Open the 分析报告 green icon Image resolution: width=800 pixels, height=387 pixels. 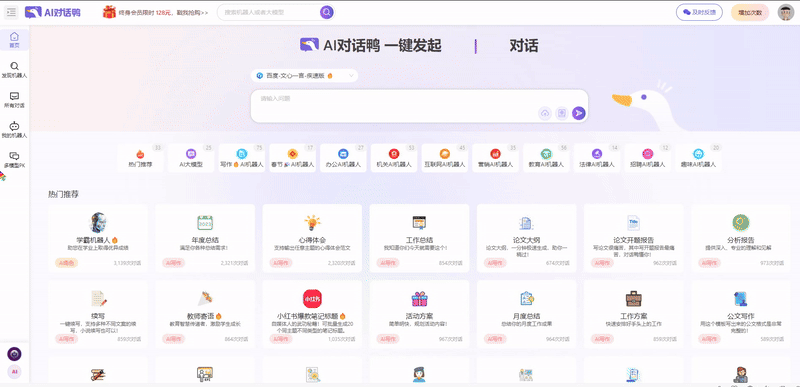click(x=740, y=222)
